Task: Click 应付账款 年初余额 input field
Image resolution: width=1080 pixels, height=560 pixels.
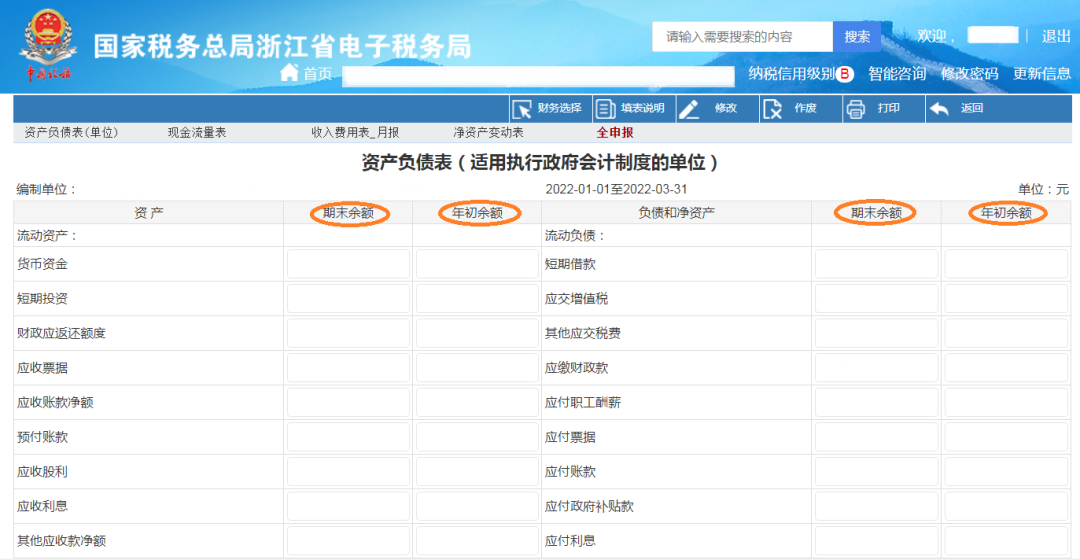Action: 1006,472
